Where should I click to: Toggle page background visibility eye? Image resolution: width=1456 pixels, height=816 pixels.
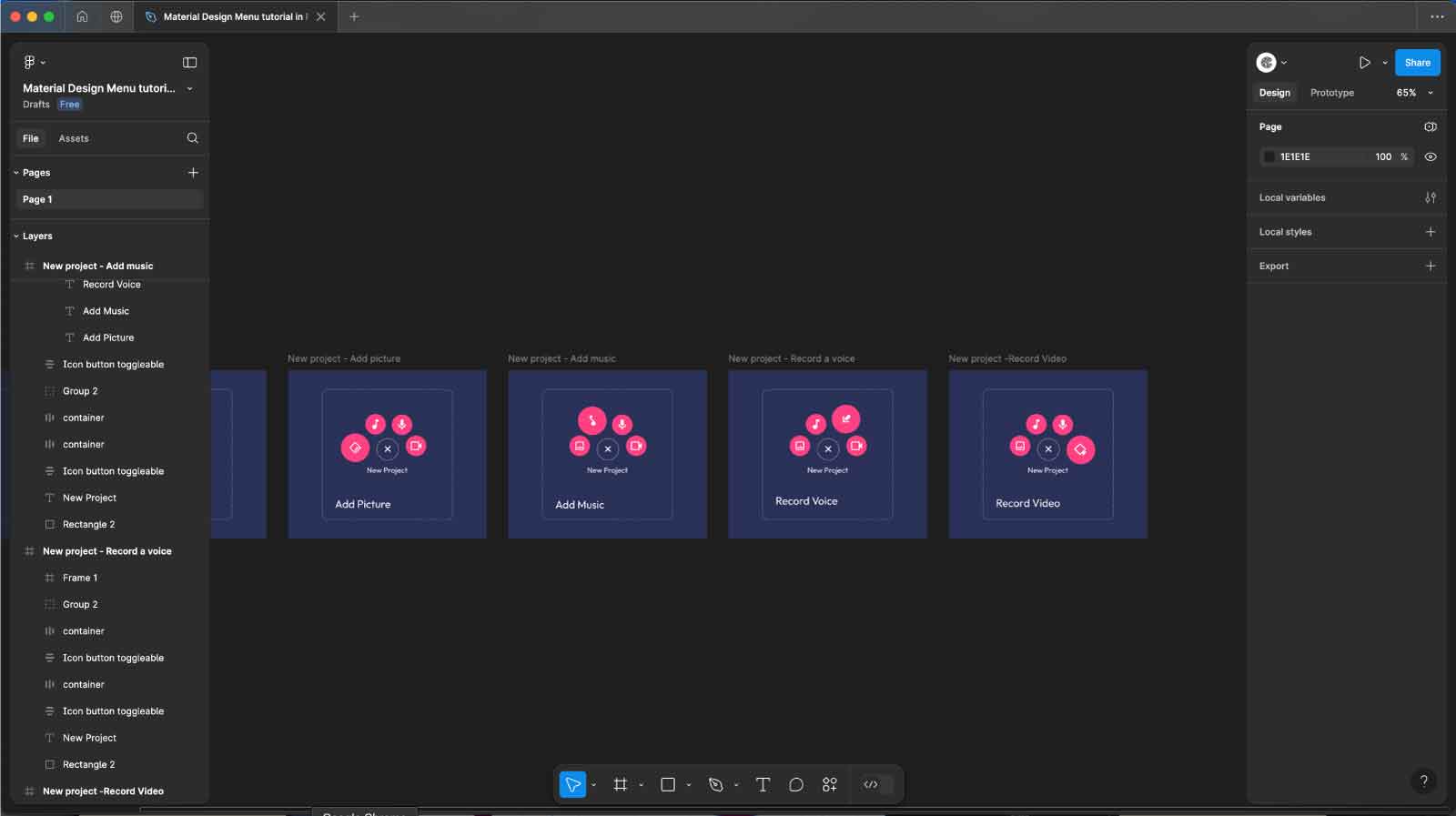coord(1431,156)
